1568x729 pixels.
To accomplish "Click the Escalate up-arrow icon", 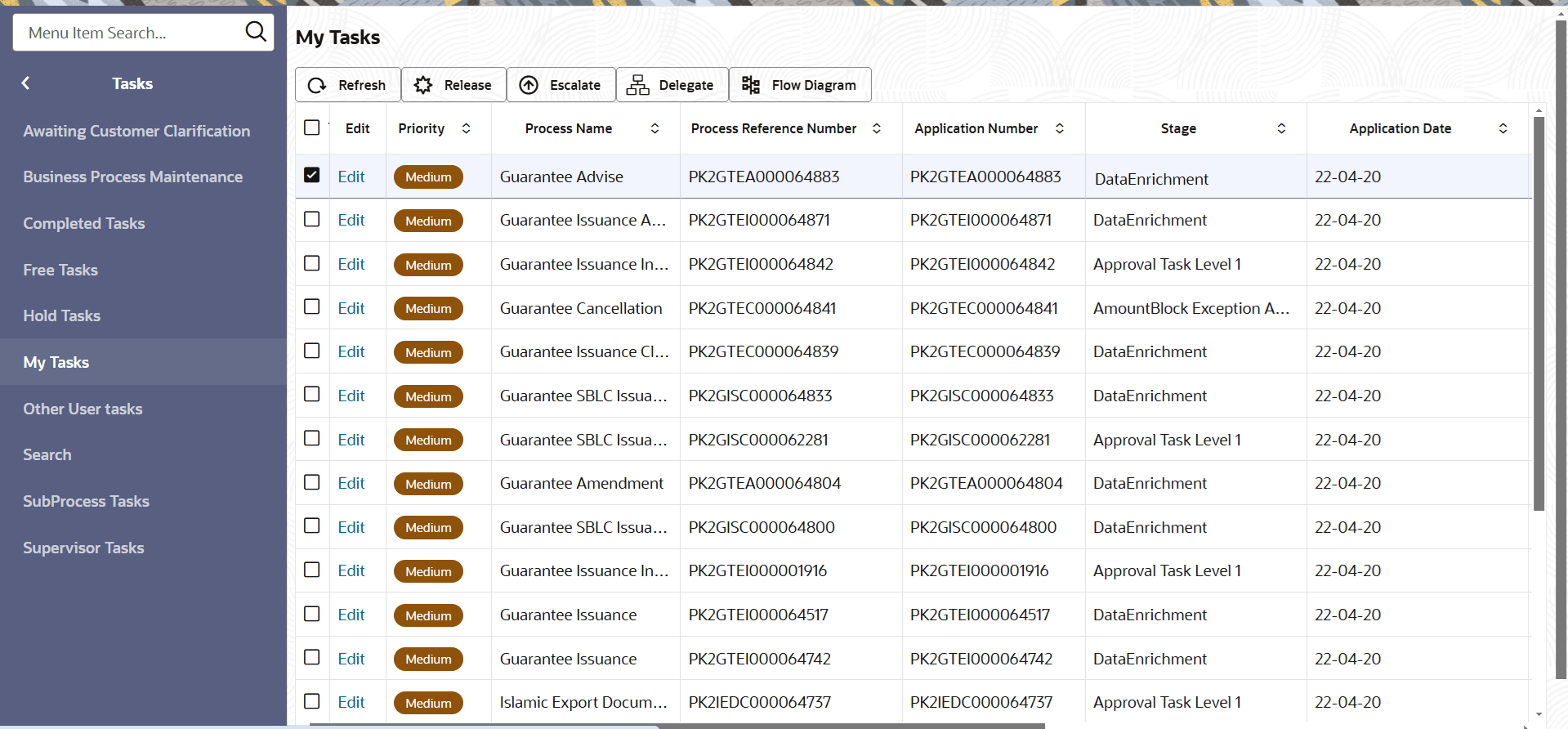I will point(529,85).
